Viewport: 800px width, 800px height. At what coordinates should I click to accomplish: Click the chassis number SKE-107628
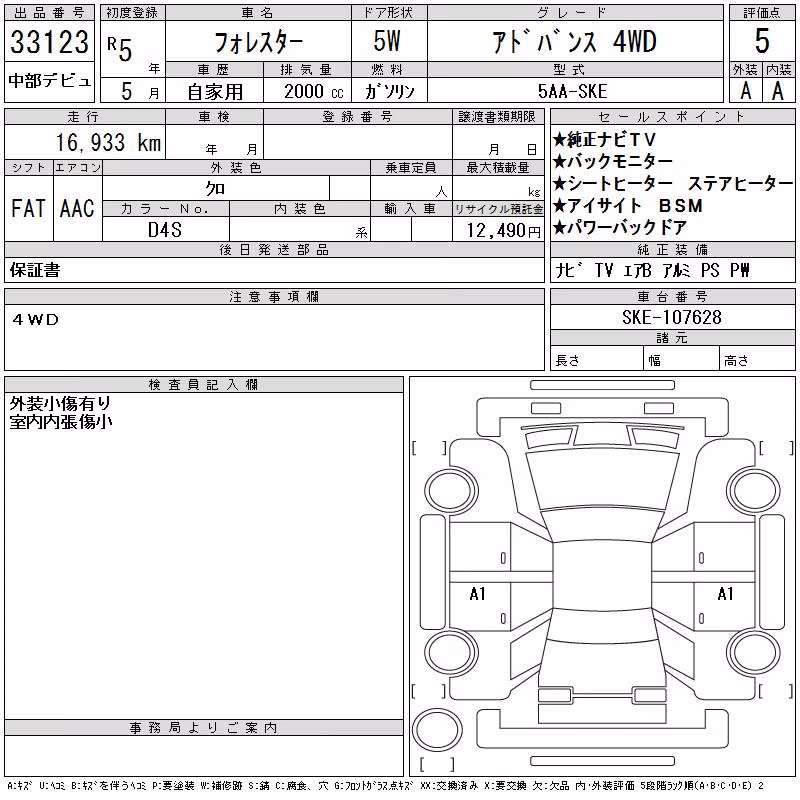[x=671, y=317]
